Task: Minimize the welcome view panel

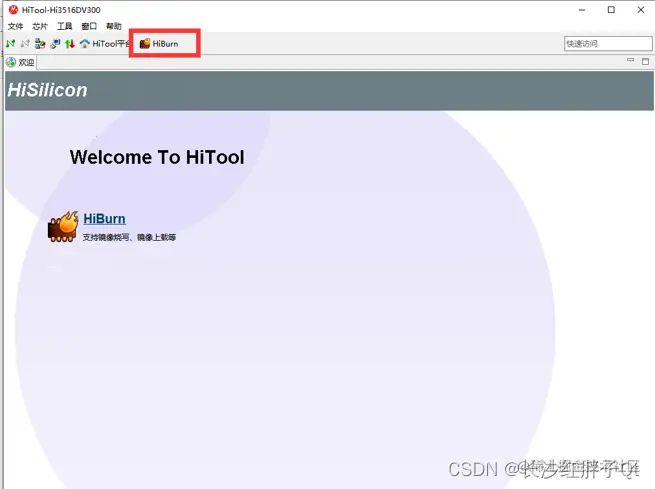Action: click(630, 61)
